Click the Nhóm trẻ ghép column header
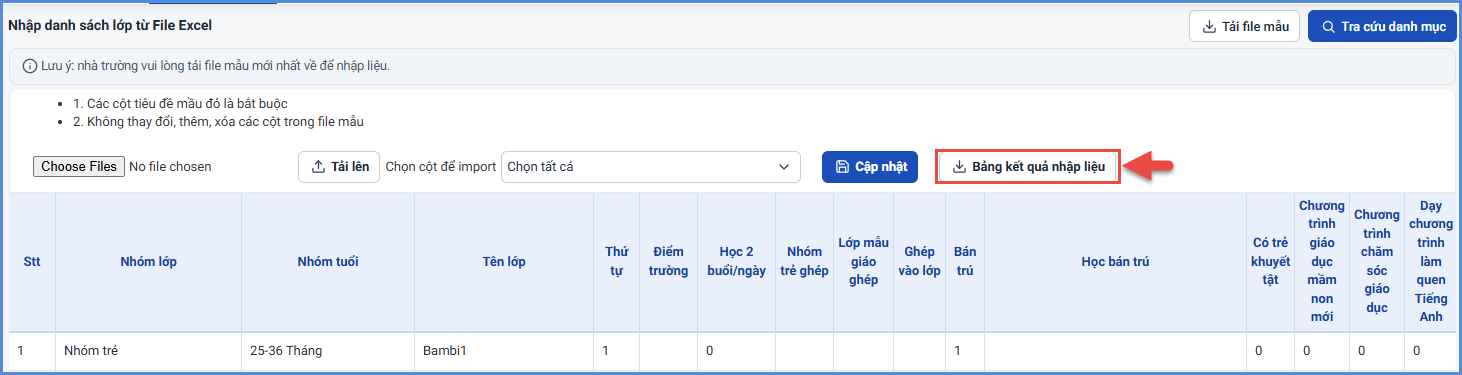The height and width of the screenshot is (375, 1462). [804, 262]
